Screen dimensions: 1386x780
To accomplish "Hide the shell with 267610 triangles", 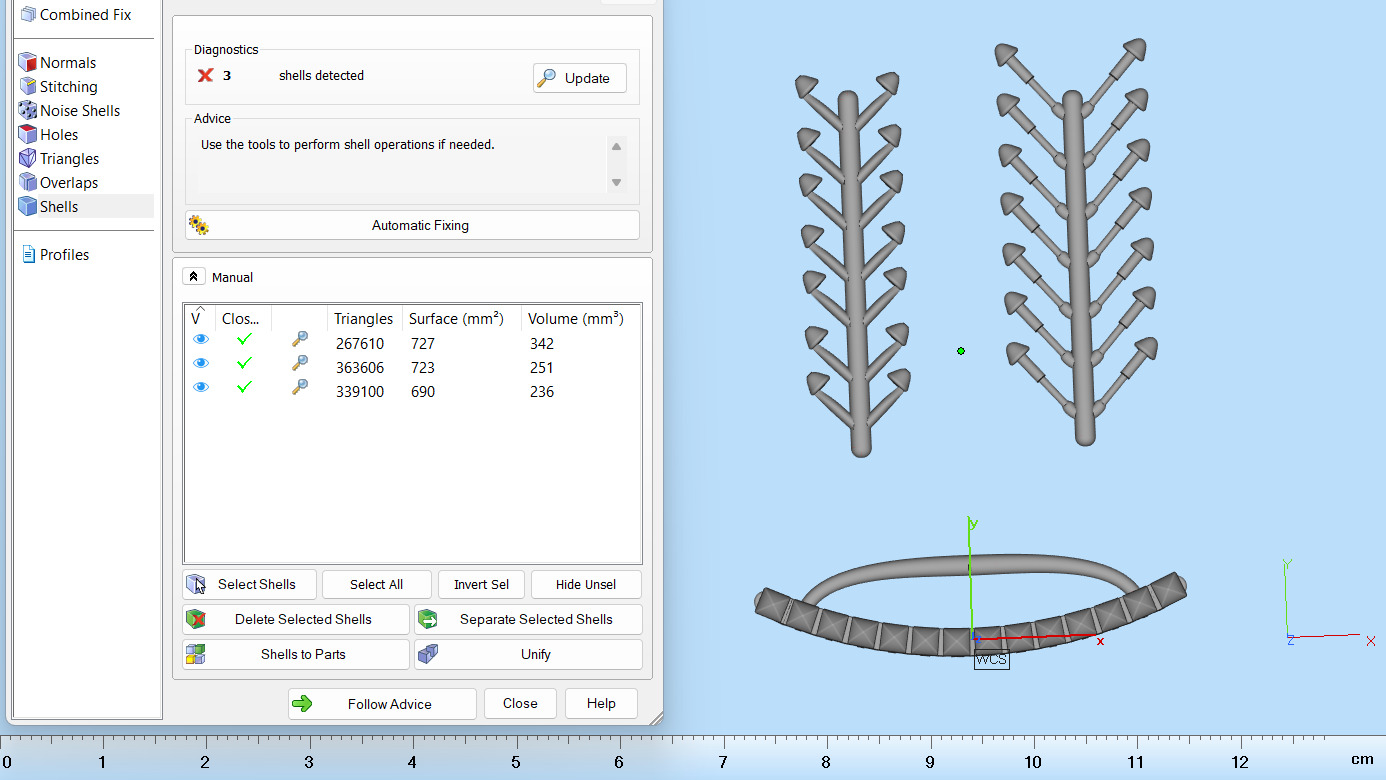I will point(201,340).
